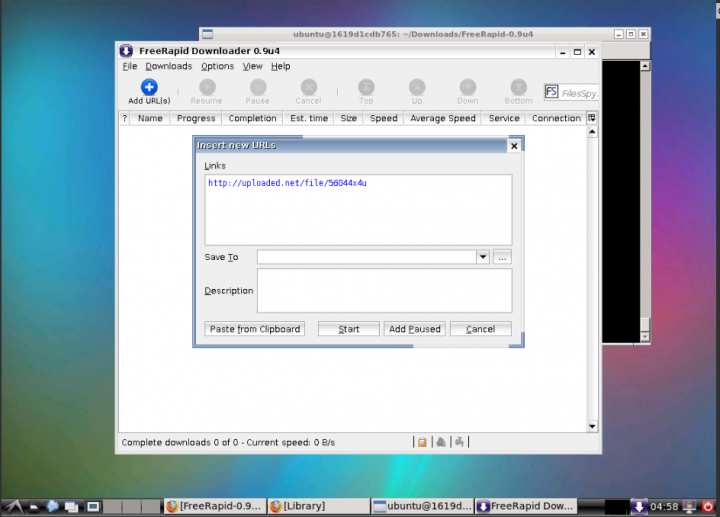This screenshot has width=720, height=517.
Task: Sort by the Size column header
Action: pyautogui.click(x=349, y=118)
